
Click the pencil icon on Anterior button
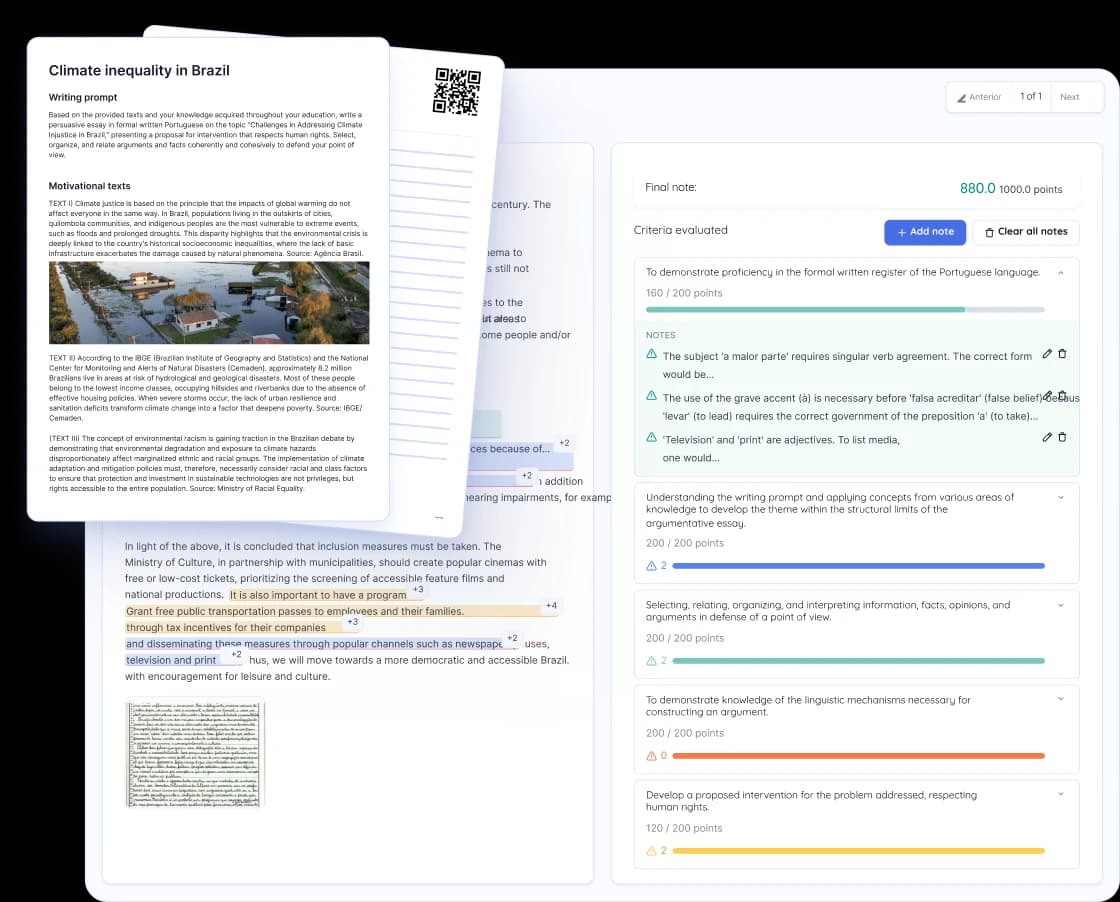pos(961,98)
